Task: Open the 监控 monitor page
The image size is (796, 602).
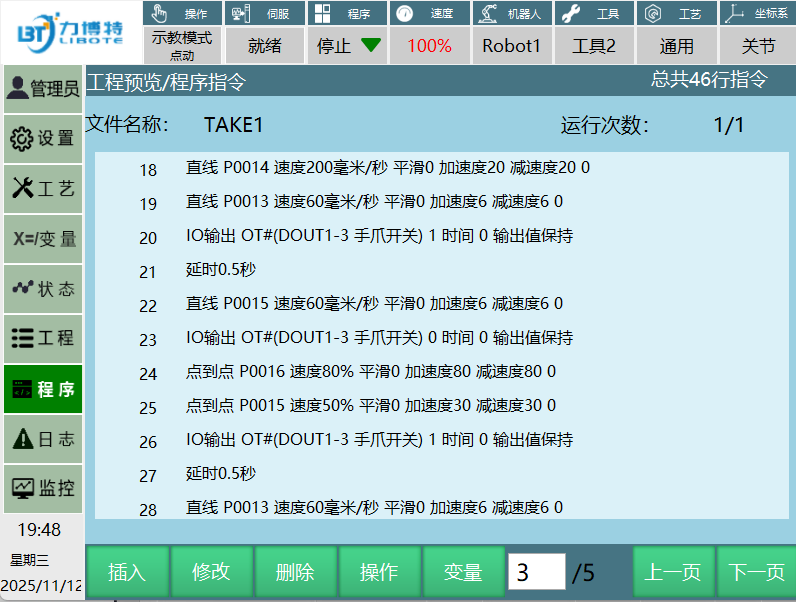Action: tap(42, 489)
